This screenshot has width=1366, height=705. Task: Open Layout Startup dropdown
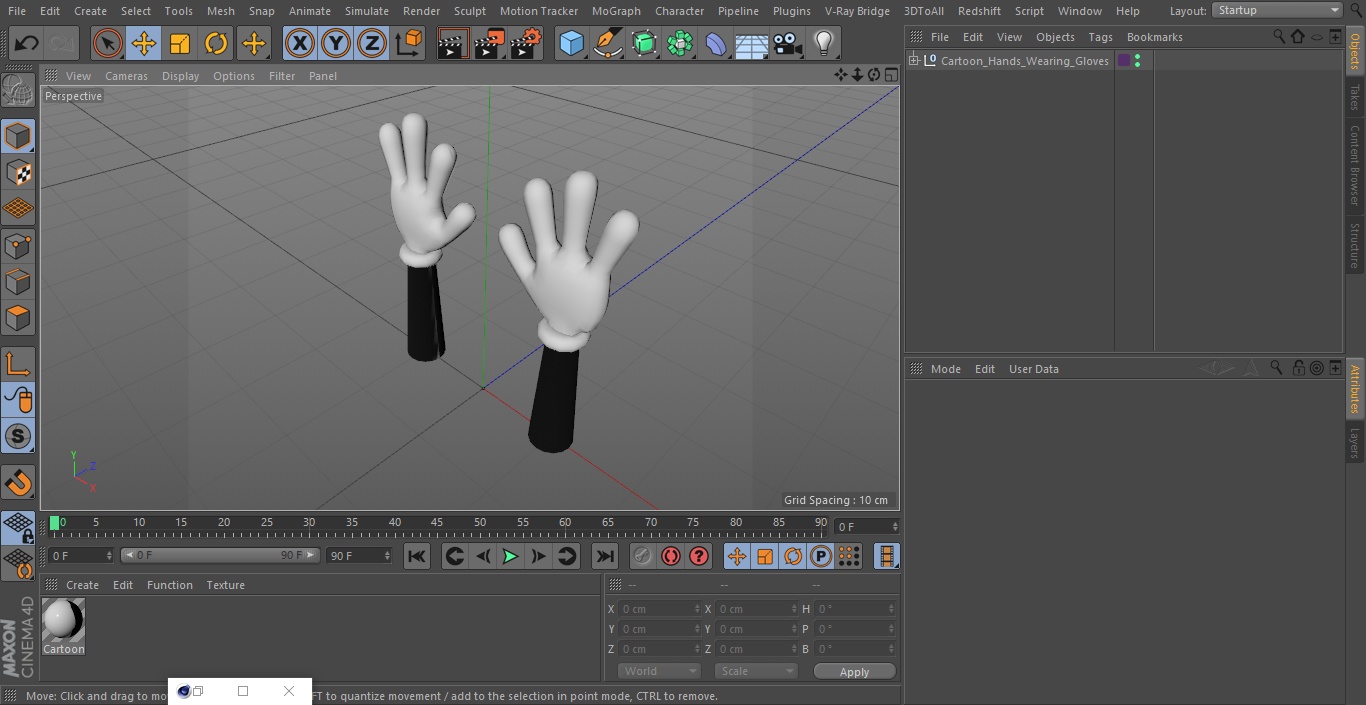pyautogui.click(x=1277, y=10)
